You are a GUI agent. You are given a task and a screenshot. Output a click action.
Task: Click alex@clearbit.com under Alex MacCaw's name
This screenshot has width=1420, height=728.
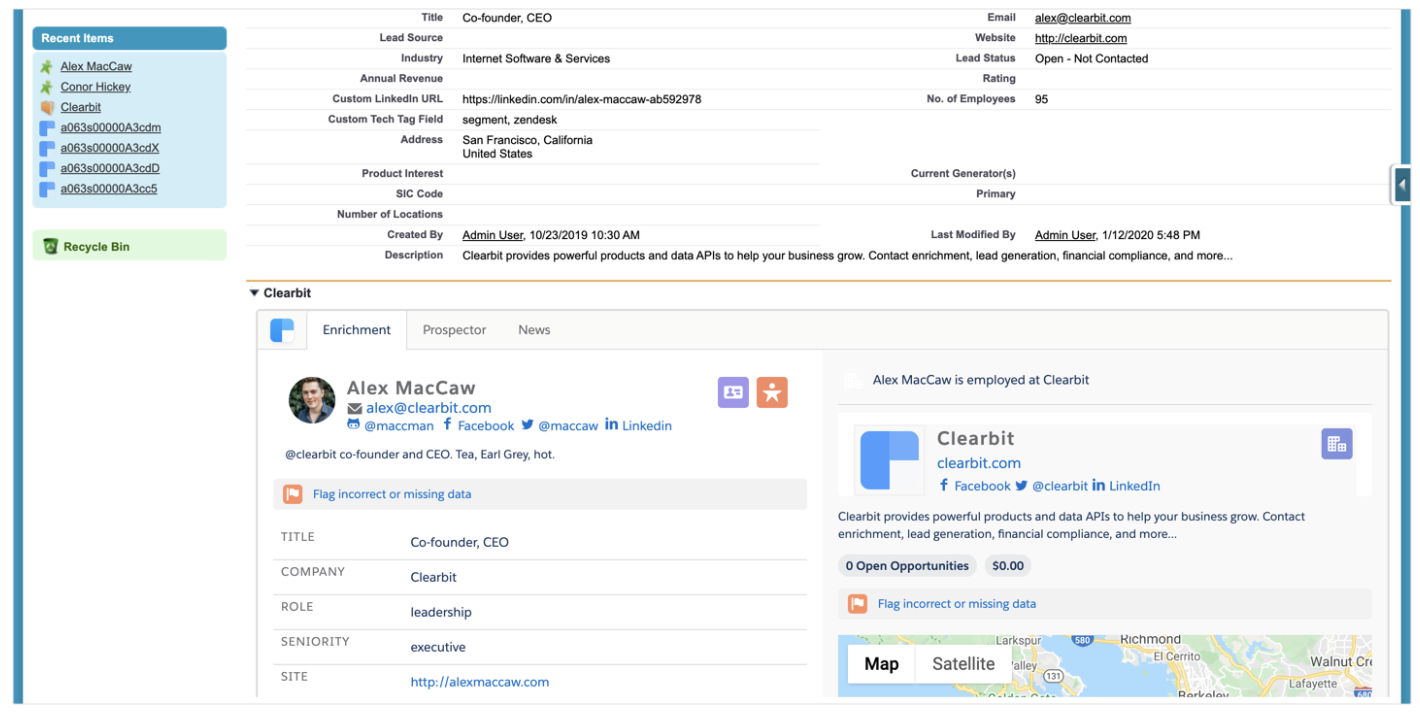click(x=428, y=408)
